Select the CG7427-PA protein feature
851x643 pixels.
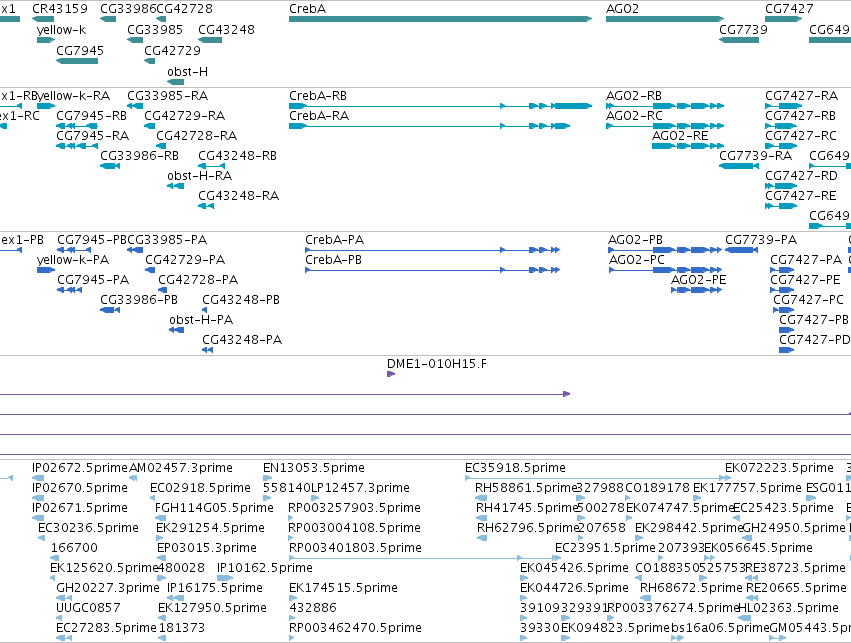pyautogui.click(x=782, y=270)
